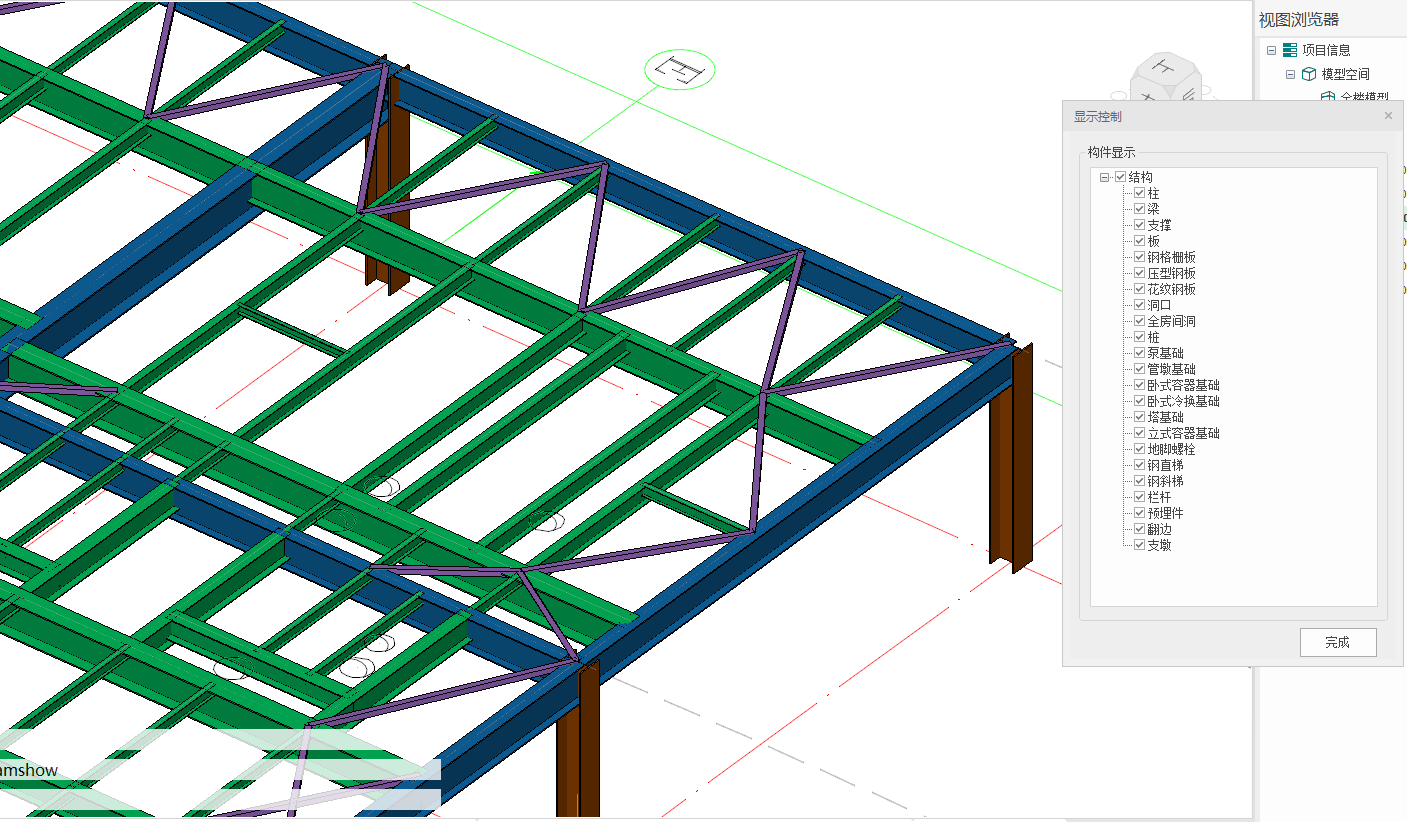
Task: Close the 显示控制 dialog
Action: tap(1388, 116)
